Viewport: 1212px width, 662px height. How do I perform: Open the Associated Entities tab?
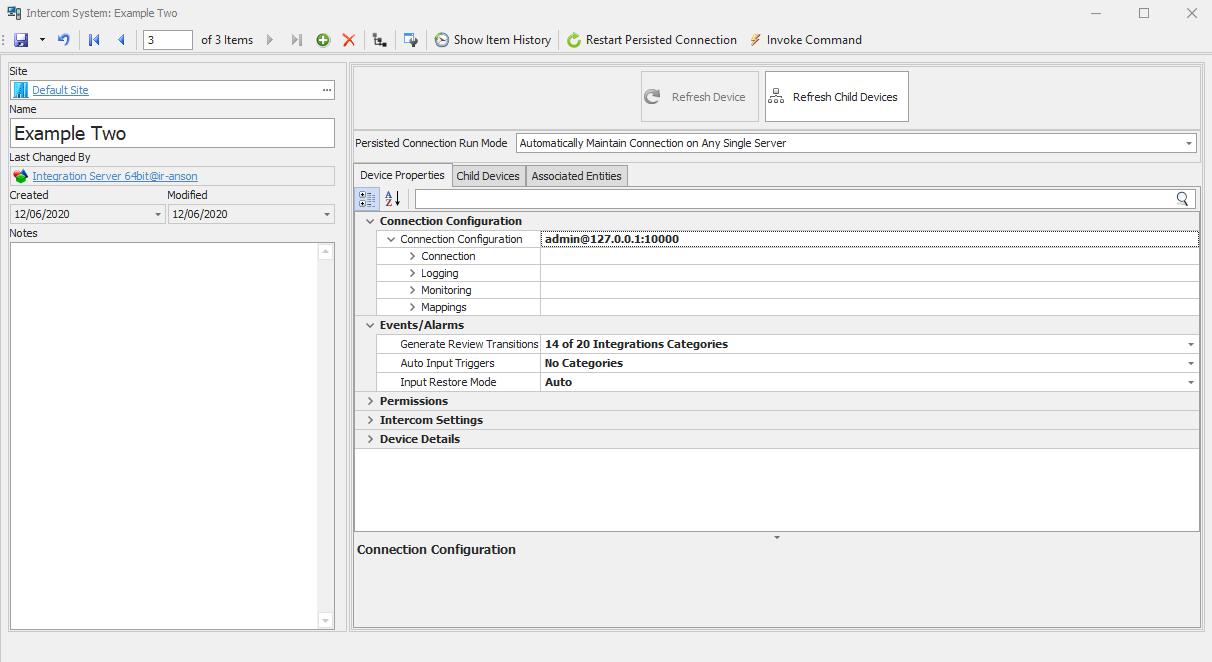click(576, 176)
